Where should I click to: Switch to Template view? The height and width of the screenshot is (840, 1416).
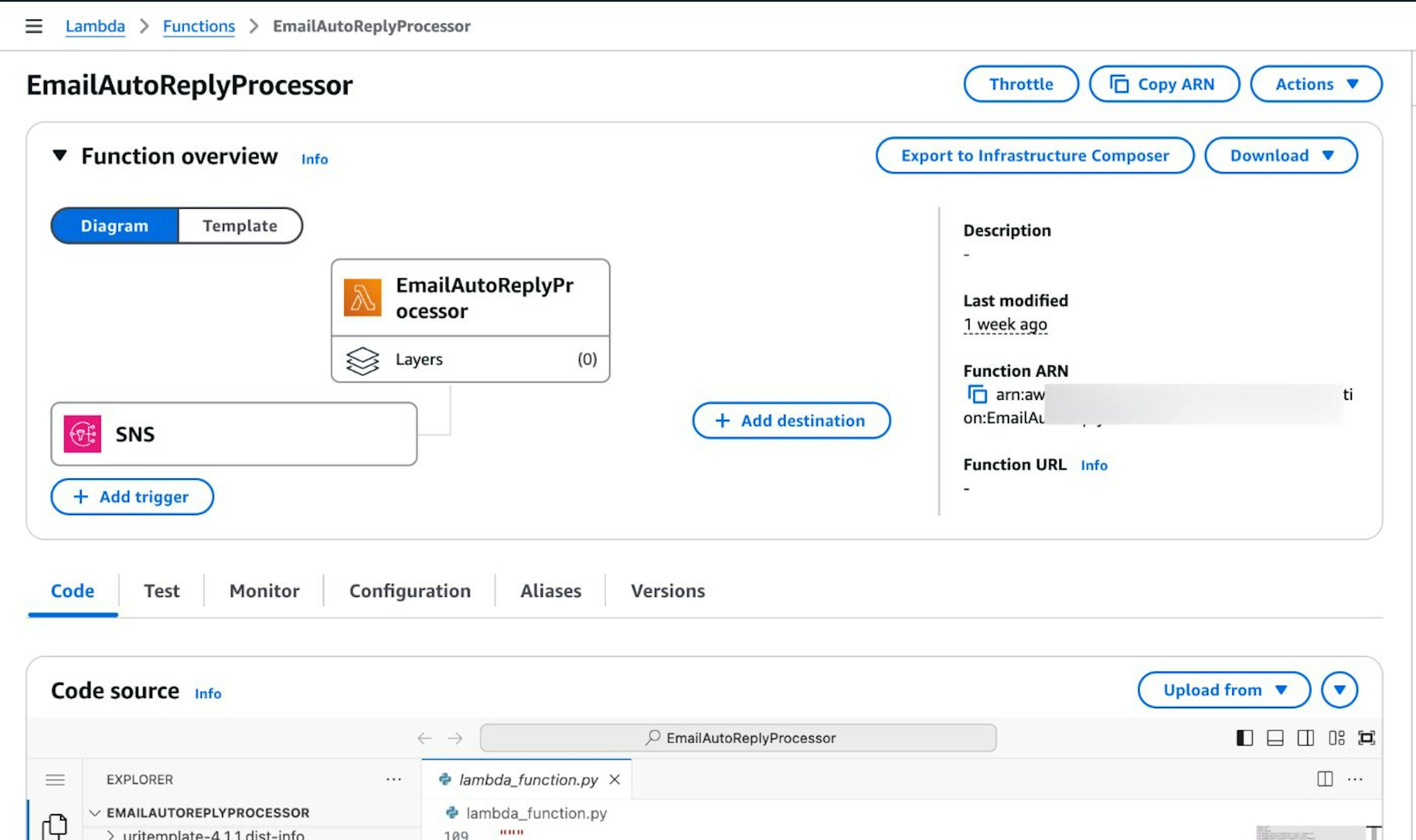[239, 225]
